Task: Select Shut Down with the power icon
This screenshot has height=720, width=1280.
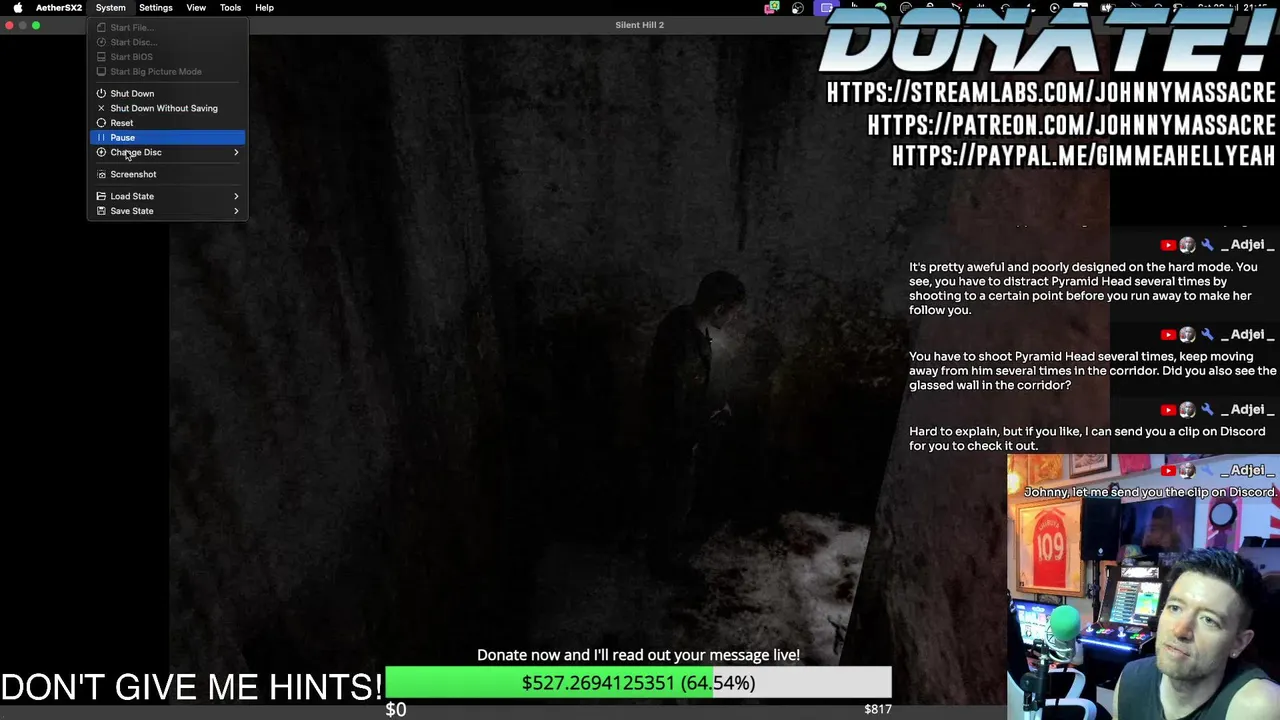Action: [167, 93]
